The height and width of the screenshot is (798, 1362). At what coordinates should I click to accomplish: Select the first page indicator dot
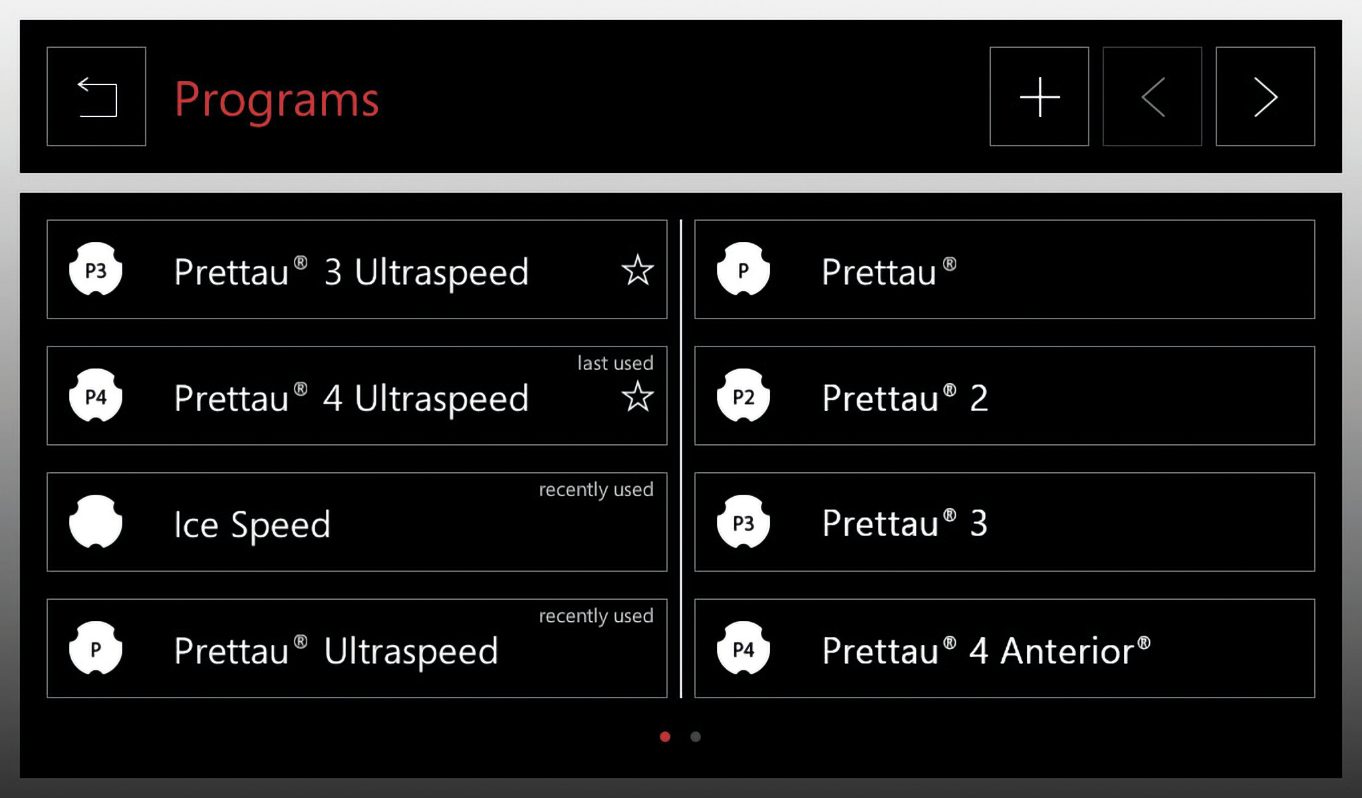point(665,737)
